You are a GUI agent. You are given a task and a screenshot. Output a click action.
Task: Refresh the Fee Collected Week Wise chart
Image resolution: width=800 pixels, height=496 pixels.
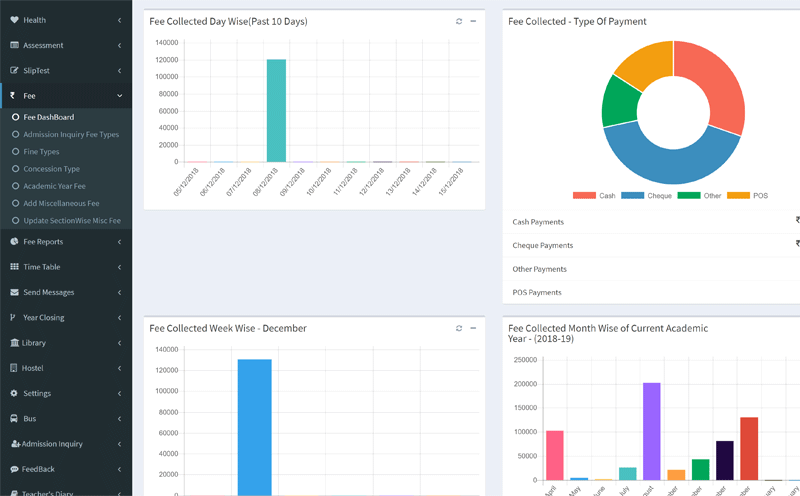[x=459, y=328]
